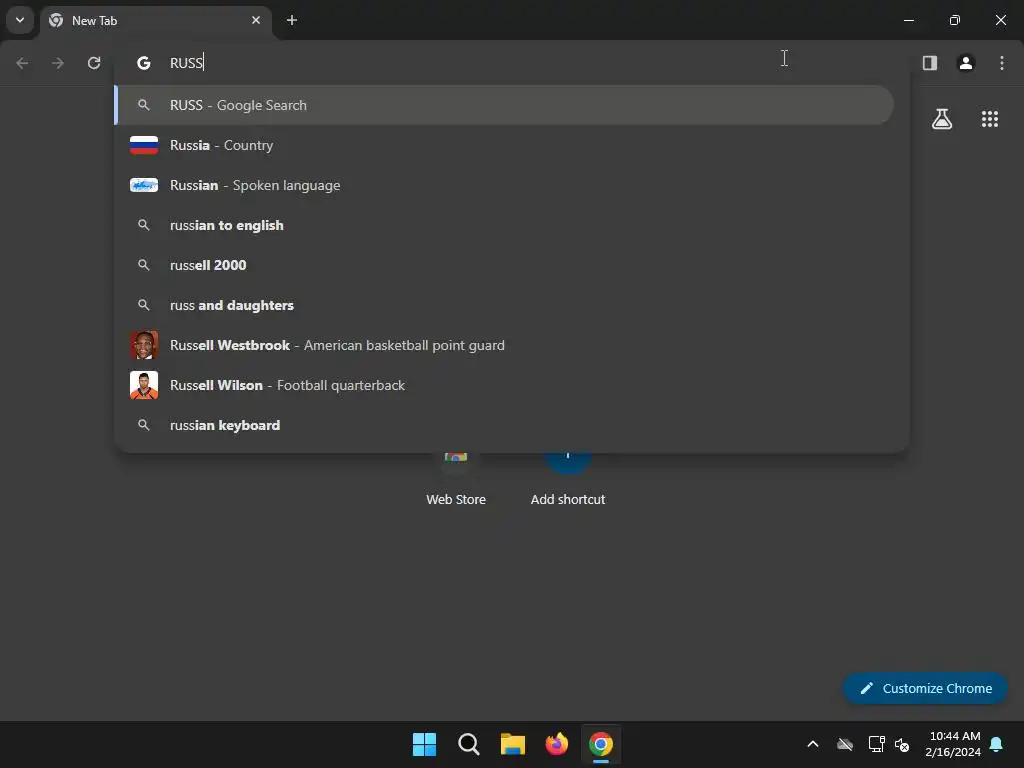
Task: Select Russia - Country suggestion
Action: point(504,145)
